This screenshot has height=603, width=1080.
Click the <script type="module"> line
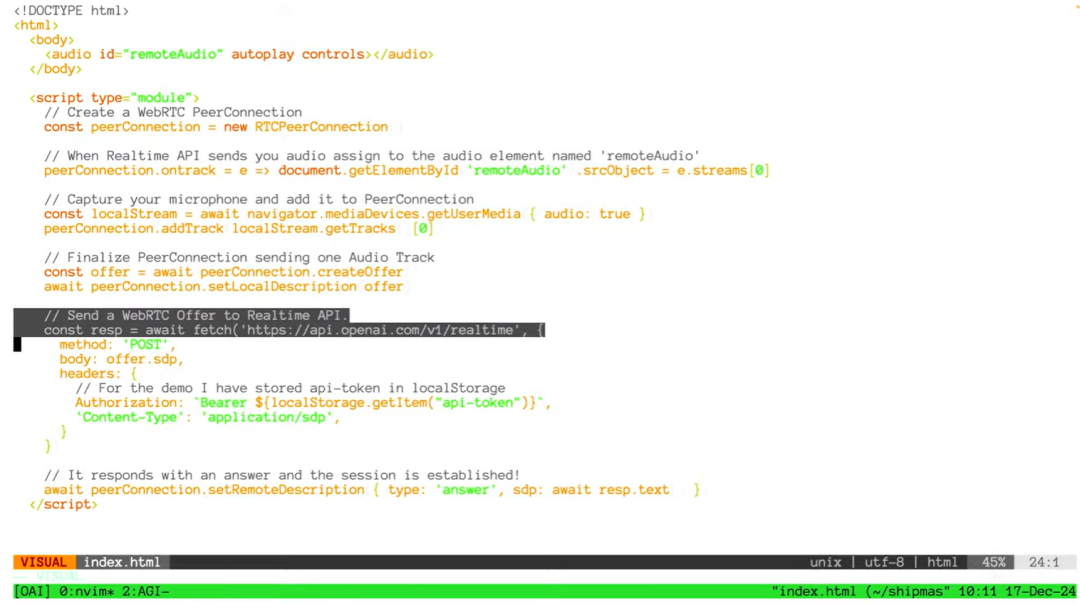tap(114, 98)
